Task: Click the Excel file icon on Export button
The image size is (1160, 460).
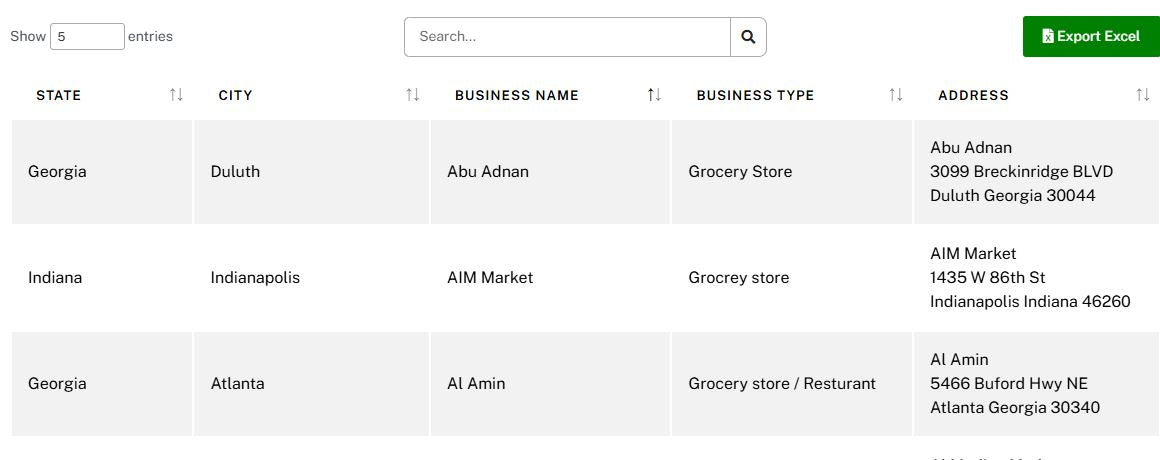Action: 1048,37
